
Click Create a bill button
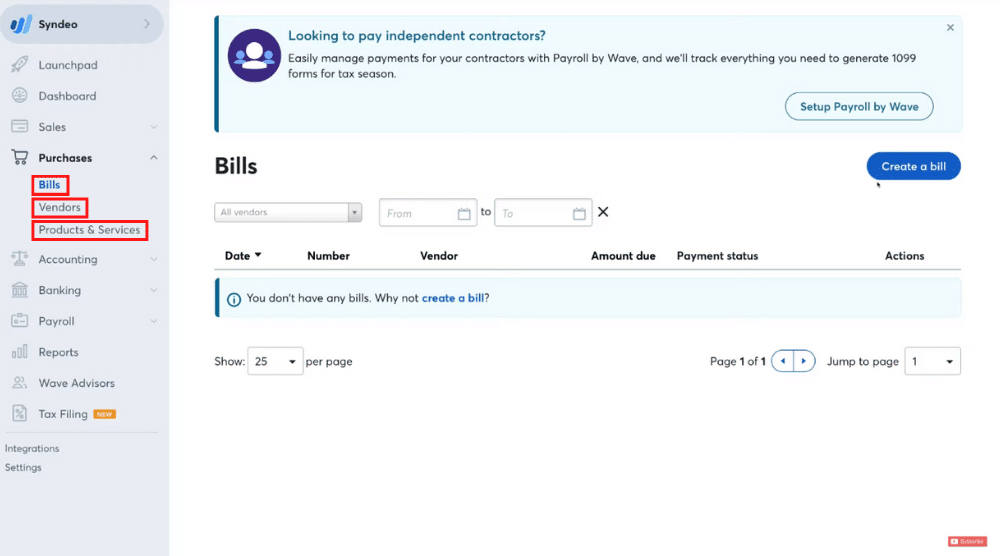coord(913,166)
